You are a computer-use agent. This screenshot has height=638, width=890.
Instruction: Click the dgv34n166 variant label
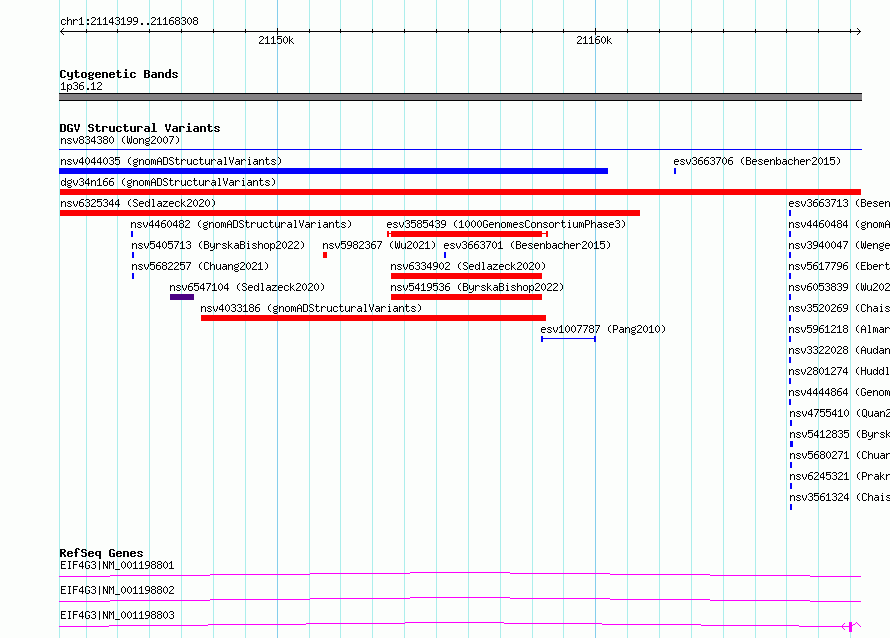click(168, 182)
